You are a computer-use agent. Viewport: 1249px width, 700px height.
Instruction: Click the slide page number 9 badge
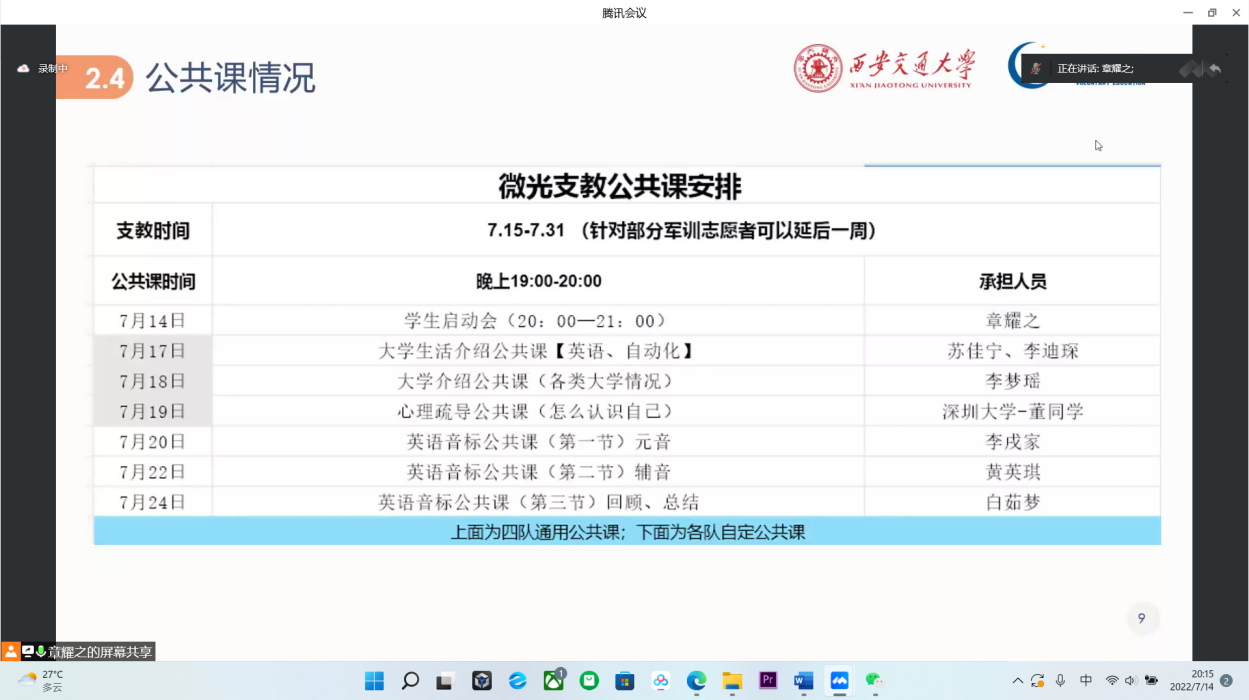tap(1141, 619)
